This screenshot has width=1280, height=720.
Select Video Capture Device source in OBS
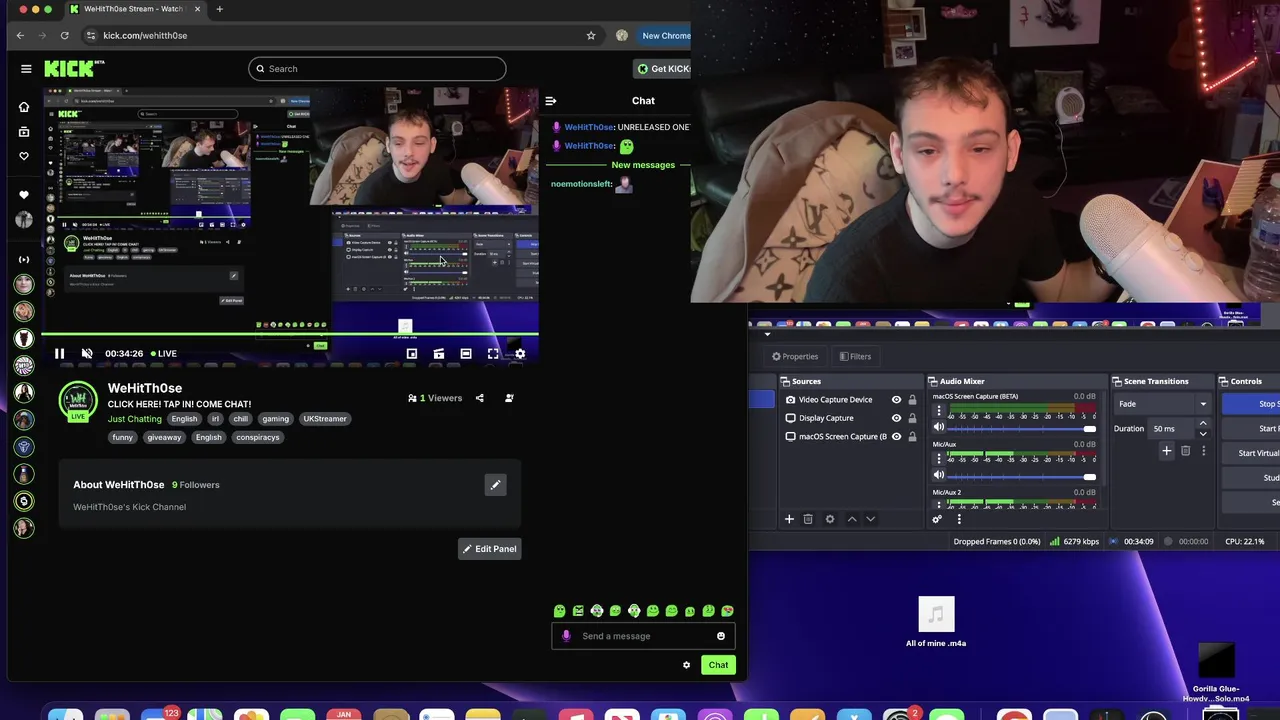(835, 400)
